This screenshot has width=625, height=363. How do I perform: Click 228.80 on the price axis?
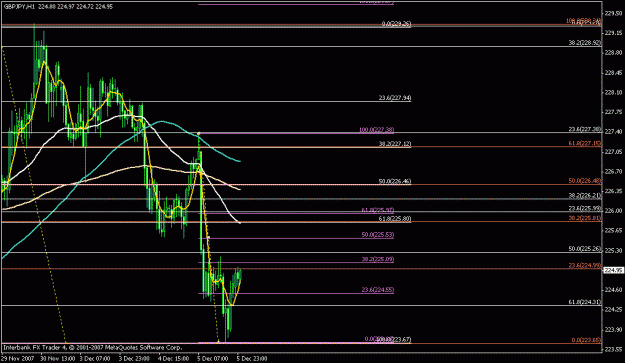click(x=613, y=53)
